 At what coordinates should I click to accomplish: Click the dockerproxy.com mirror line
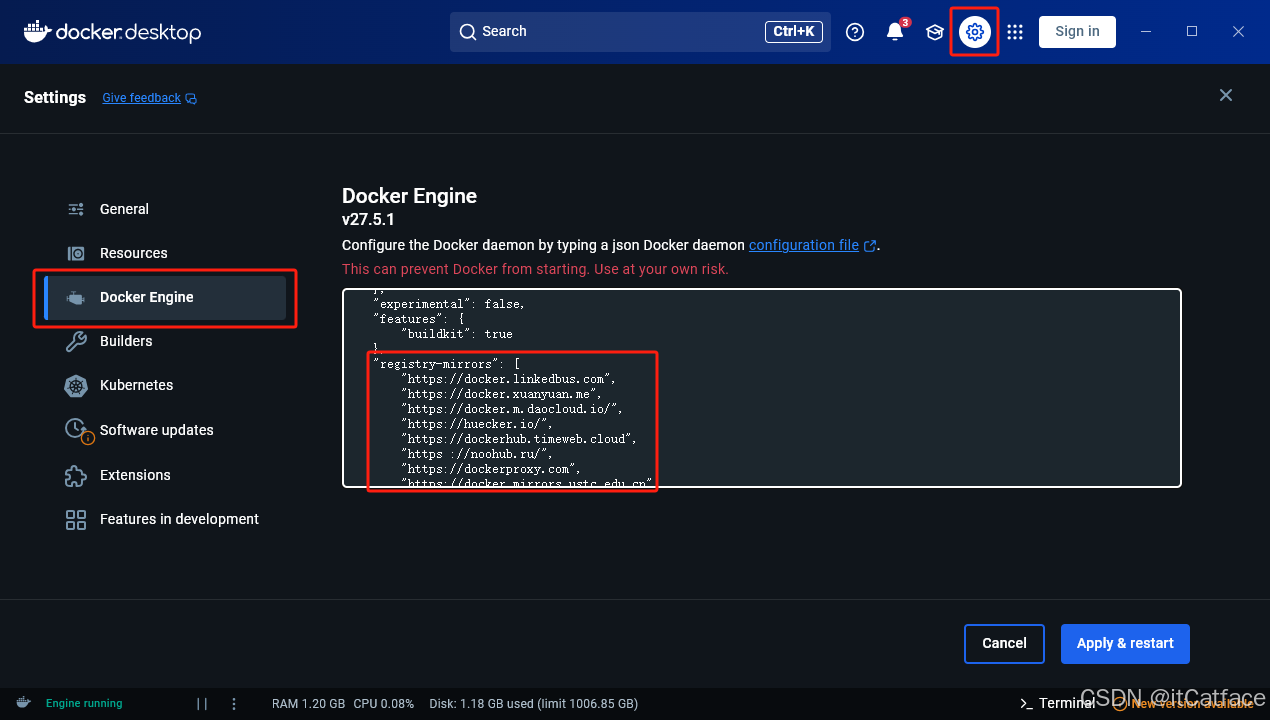pos(491,469)
